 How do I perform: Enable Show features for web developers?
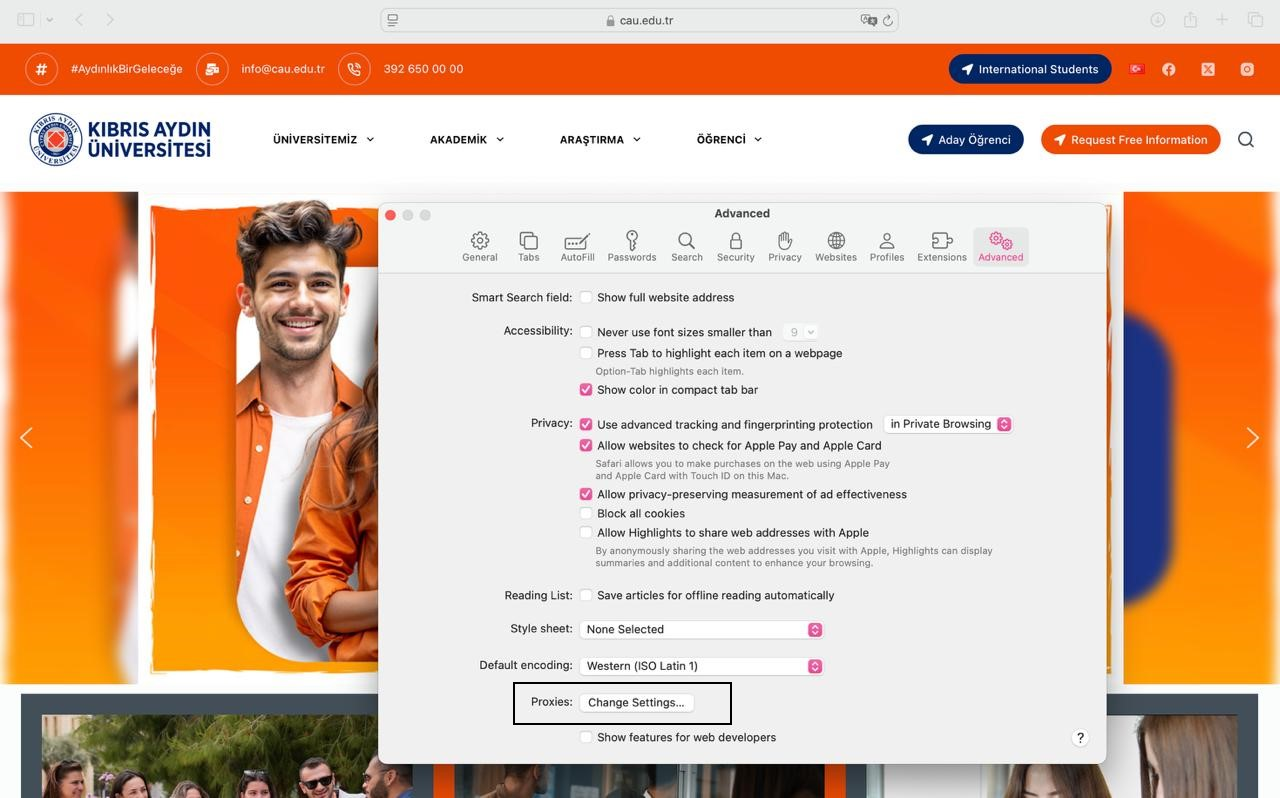tap(586, 737)
